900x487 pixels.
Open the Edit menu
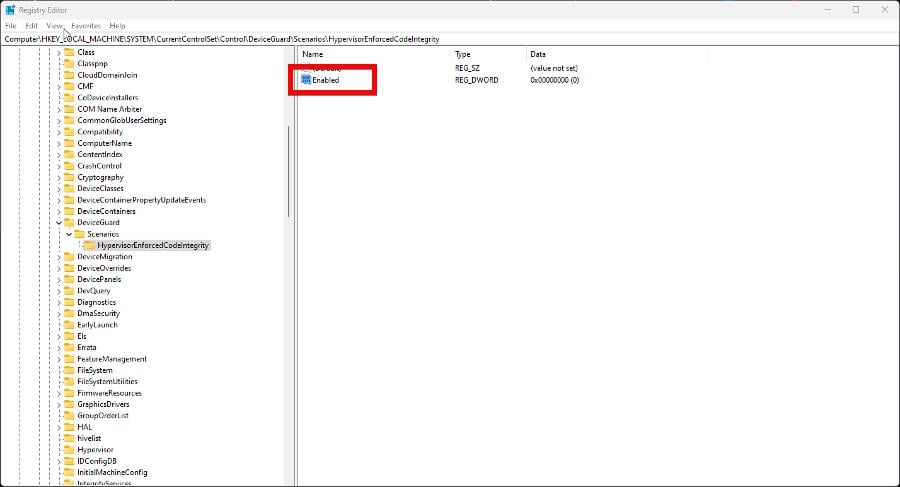[x=31, y=26]
